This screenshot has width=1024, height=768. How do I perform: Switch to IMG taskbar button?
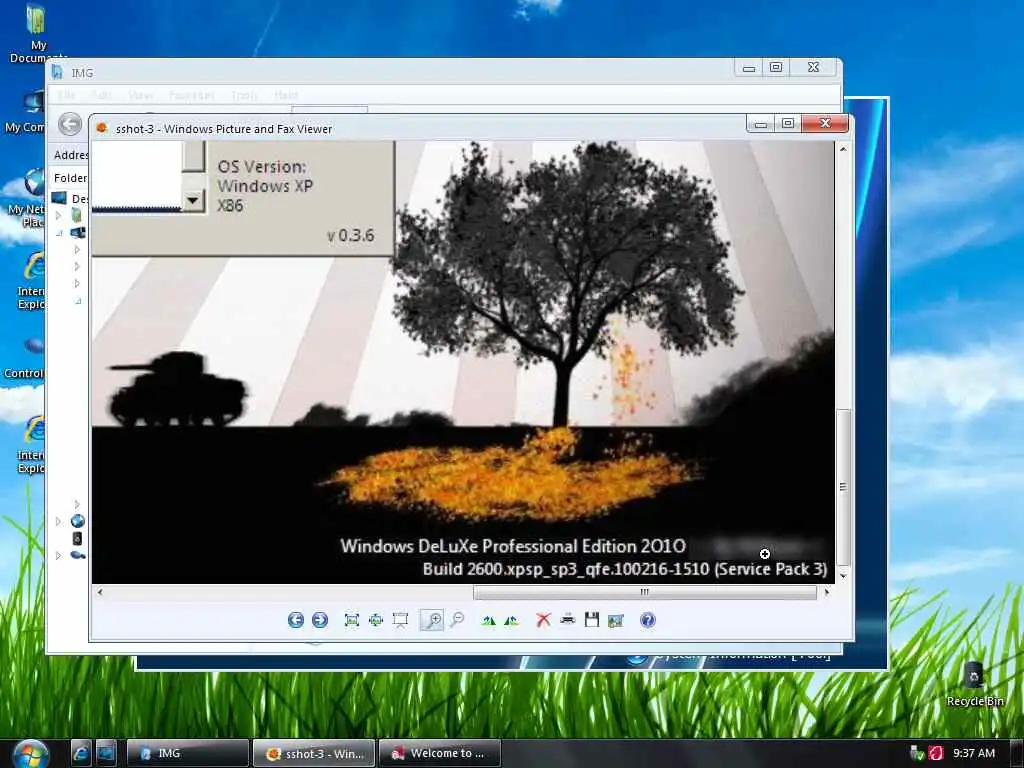pos(187,753)
